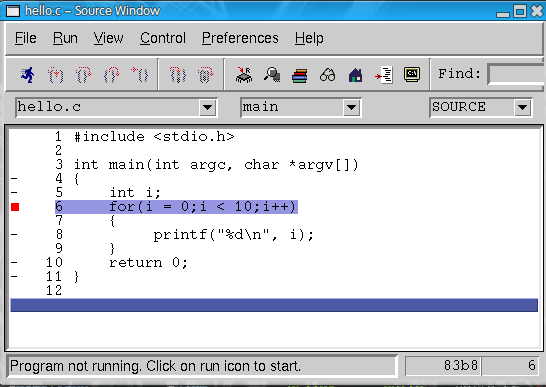This screenshot has height=387, width=546.
Task: Click the main function combo text field
Action: click(292, 107)
